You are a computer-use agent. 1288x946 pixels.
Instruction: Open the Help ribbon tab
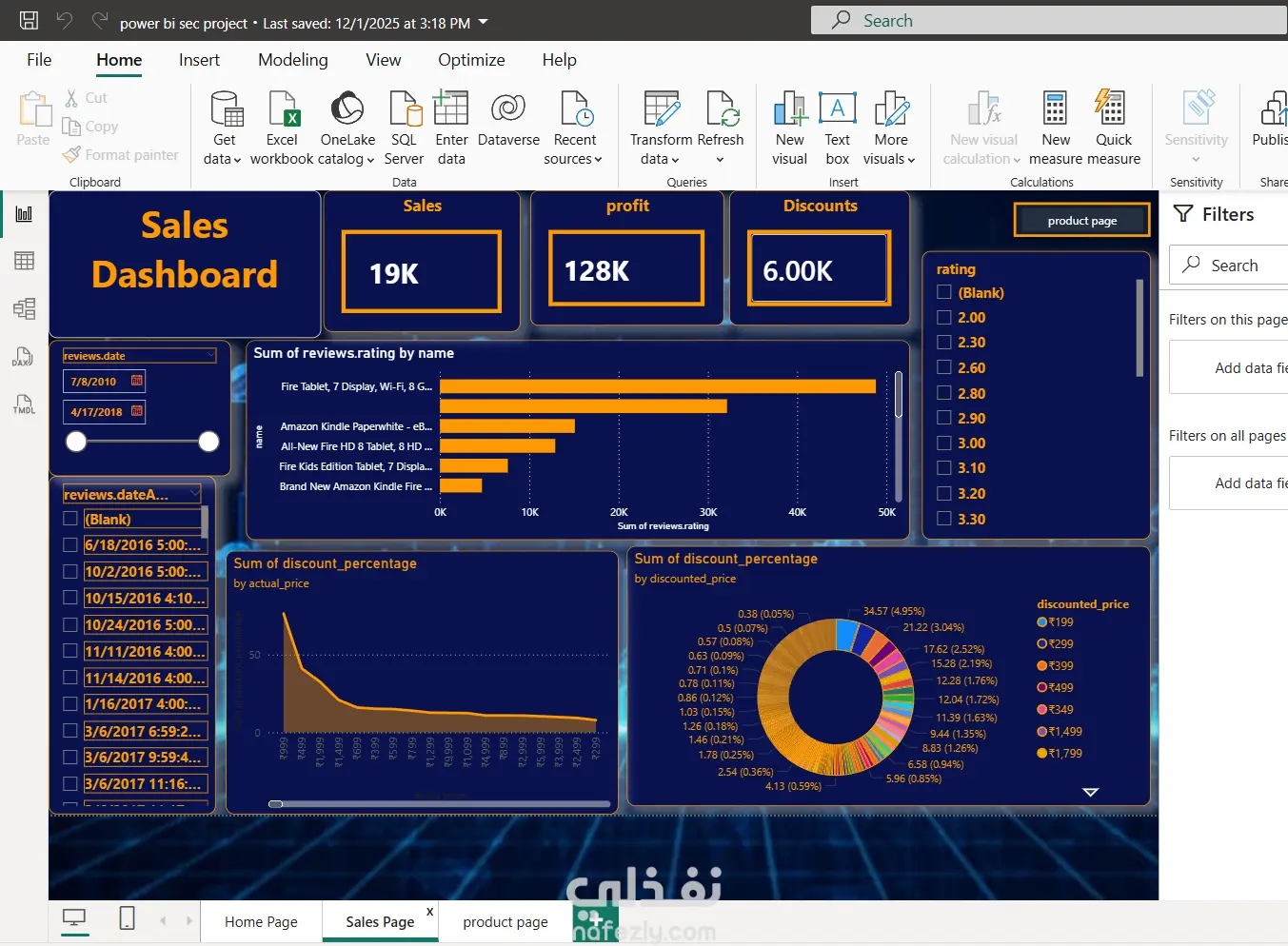560,60
